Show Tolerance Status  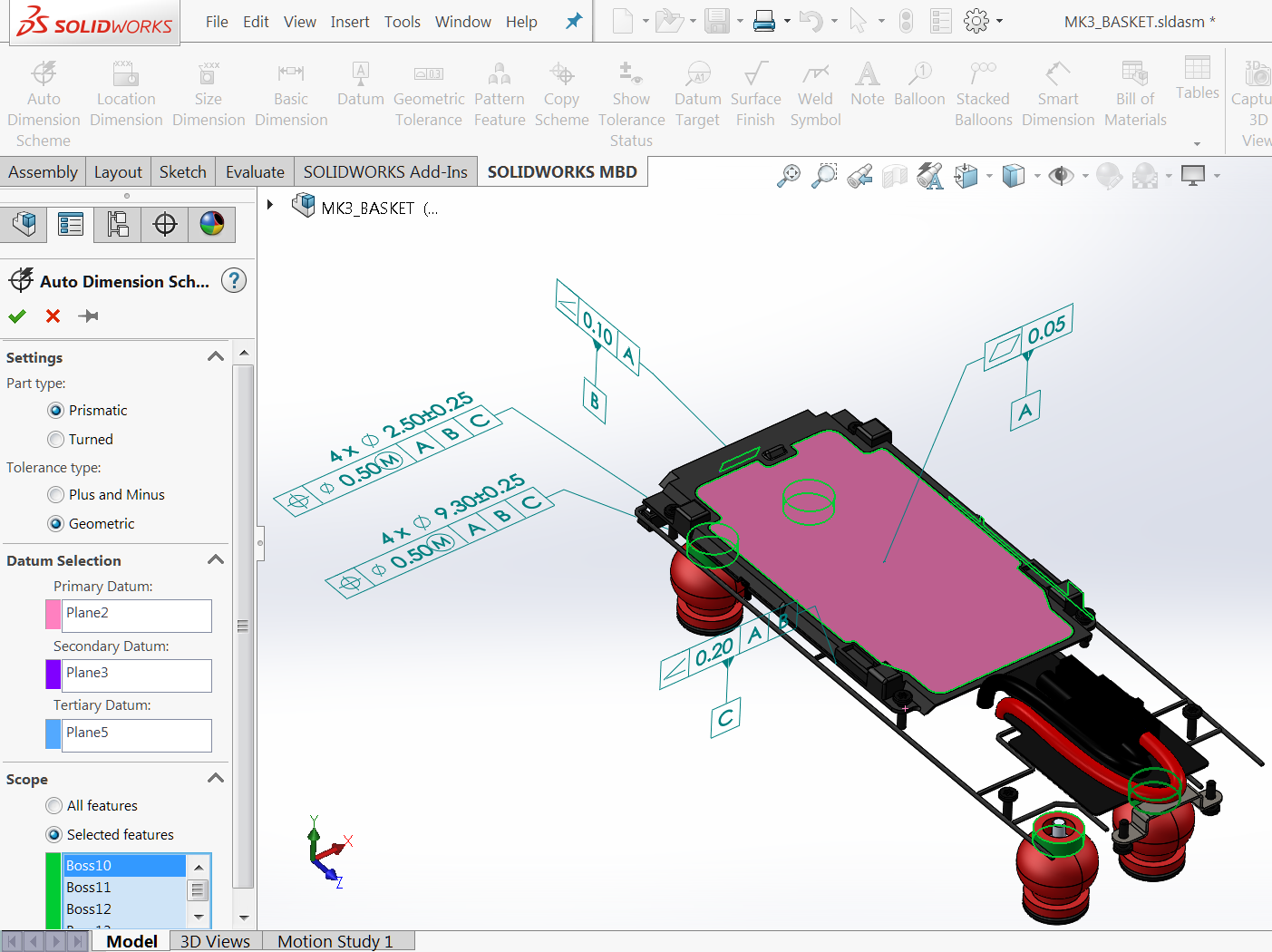coord(631,103)
